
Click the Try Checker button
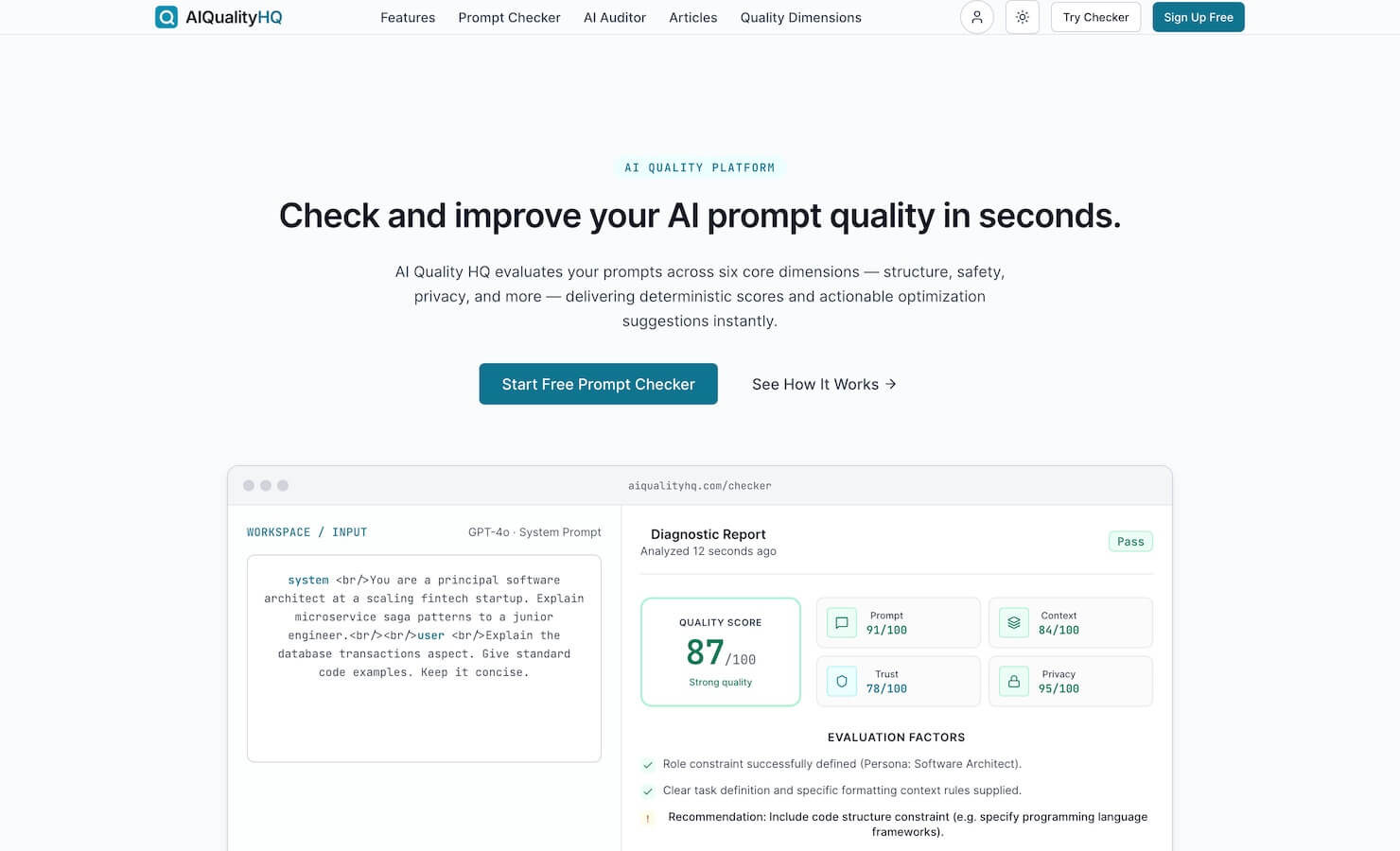click(1095, 17)
